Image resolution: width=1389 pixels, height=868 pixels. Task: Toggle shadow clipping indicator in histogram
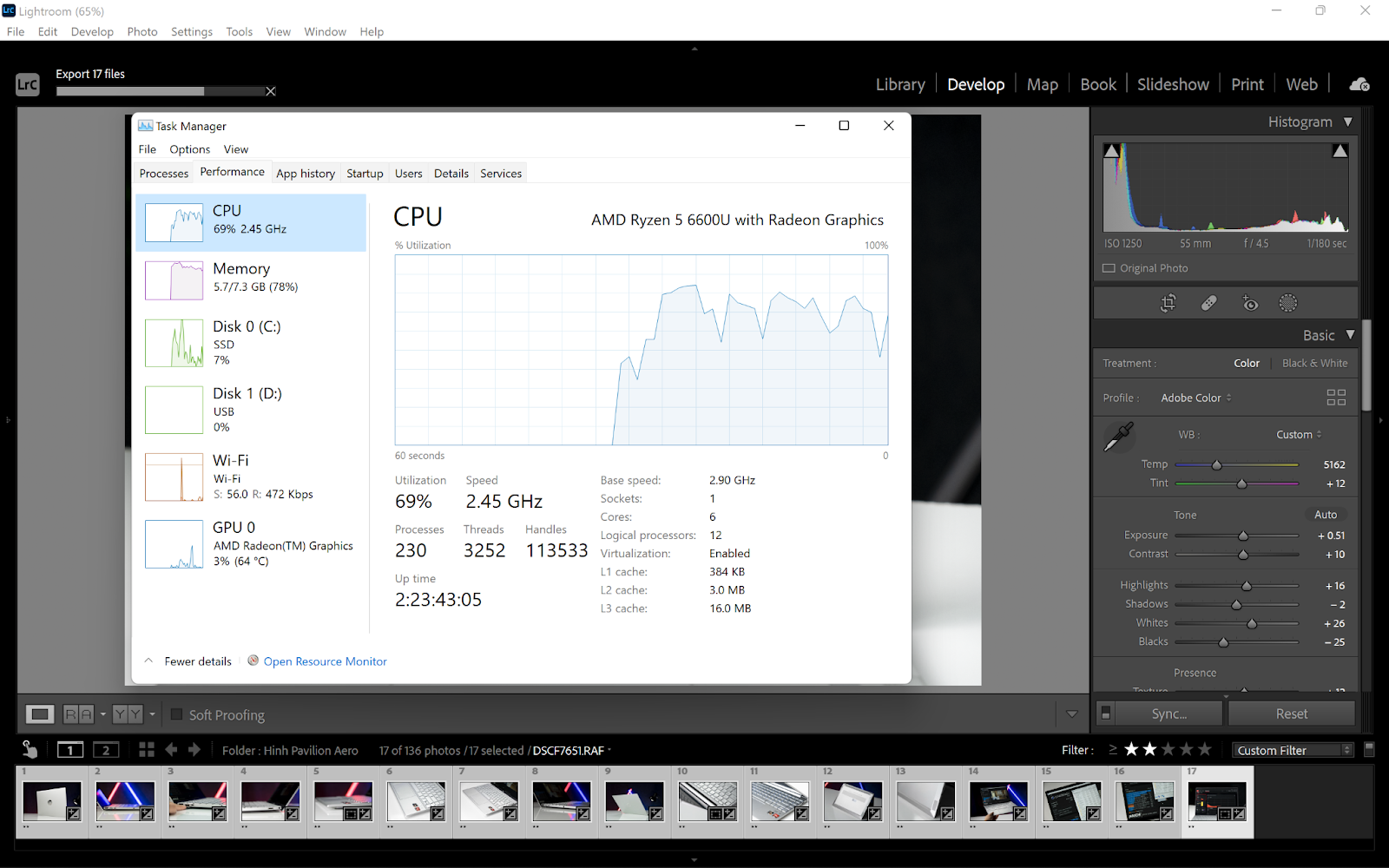[x=1111, y=151]
